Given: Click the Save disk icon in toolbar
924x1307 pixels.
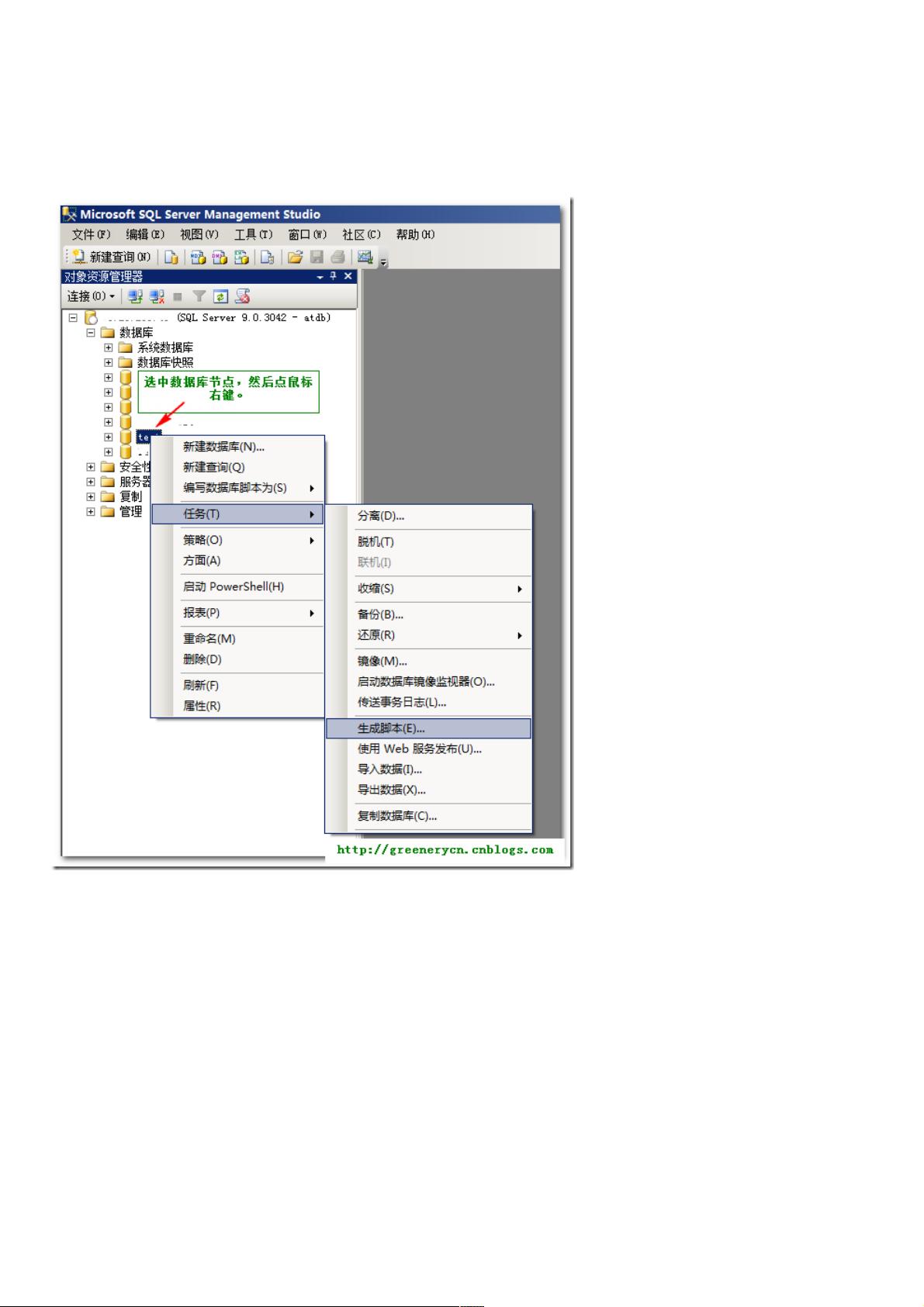Looking at the screenshot, I should tap(317, 258).
